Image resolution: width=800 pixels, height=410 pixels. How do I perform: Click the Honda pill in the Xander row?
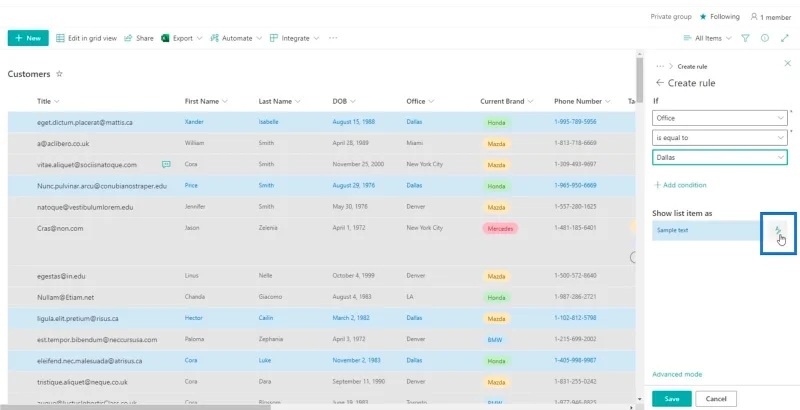[496, 123]
